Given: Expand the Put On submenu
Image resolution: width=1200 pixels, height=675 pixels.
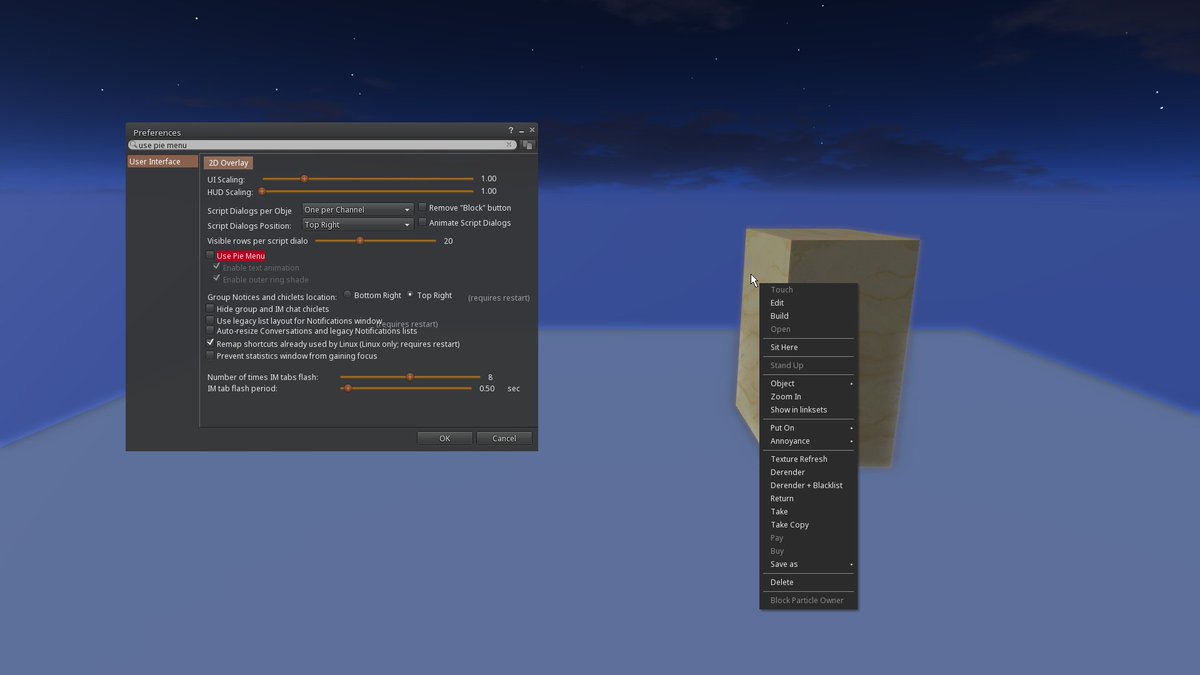Looking at the screenshot, I should [808, 427].
